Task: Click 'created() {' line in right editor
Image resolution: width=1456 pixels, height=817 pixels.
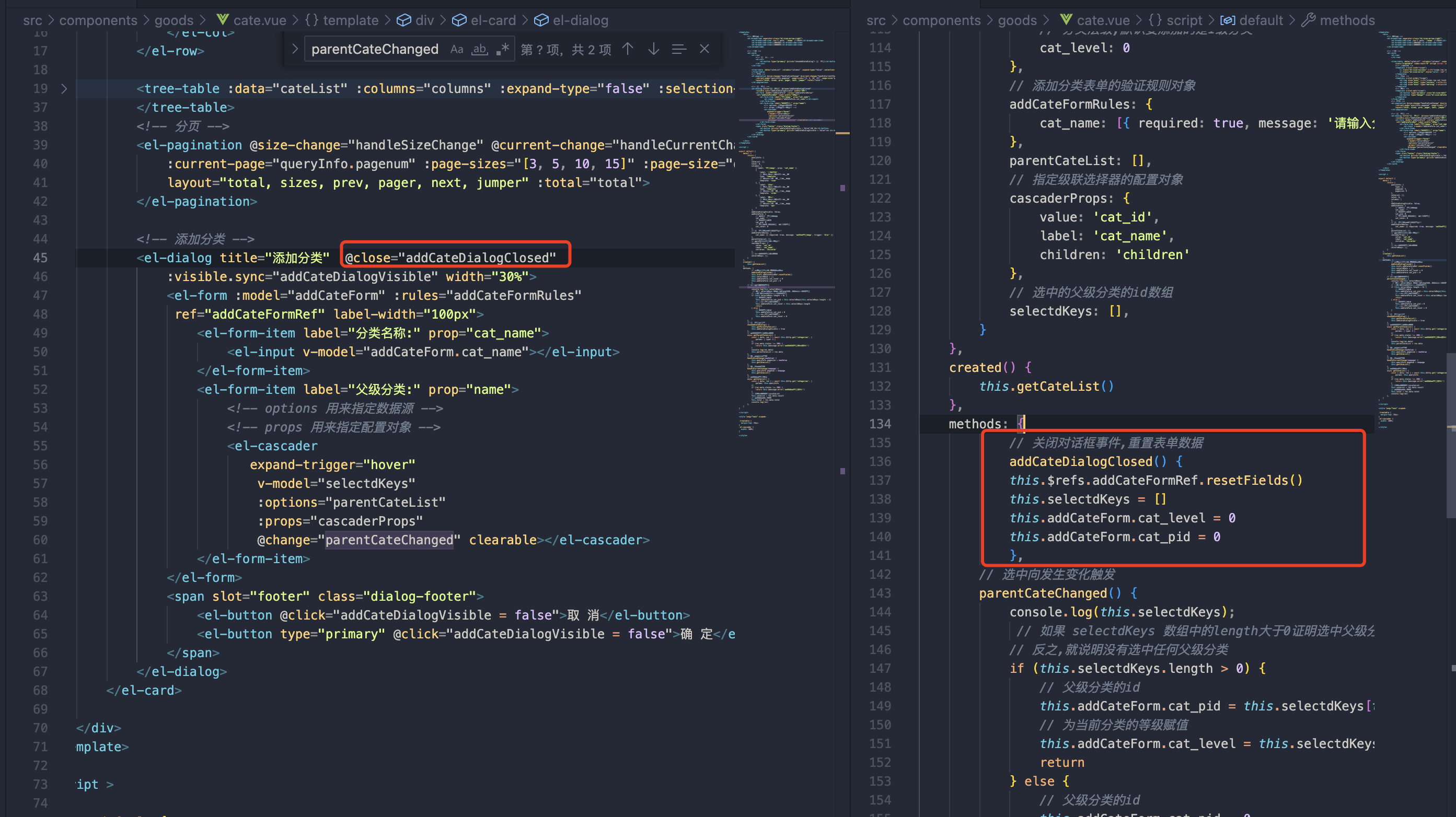Action: click(990, 368)
